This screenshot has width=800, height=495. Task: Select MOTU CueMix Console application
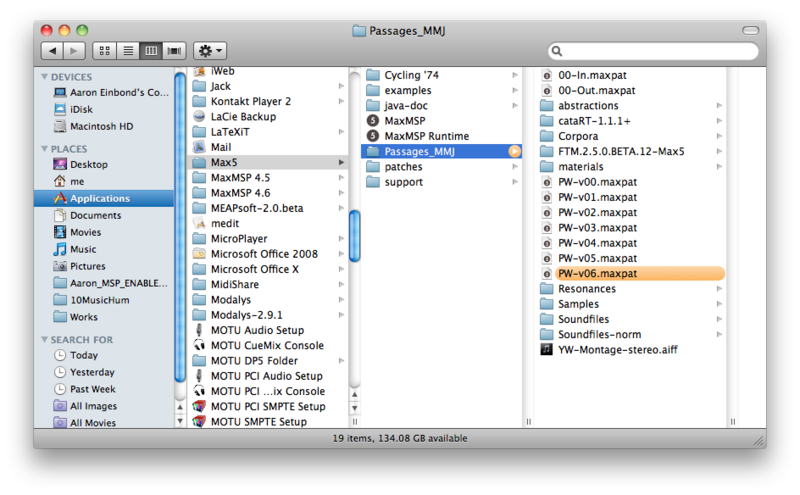pyautogui.click(x=259, y=345)
